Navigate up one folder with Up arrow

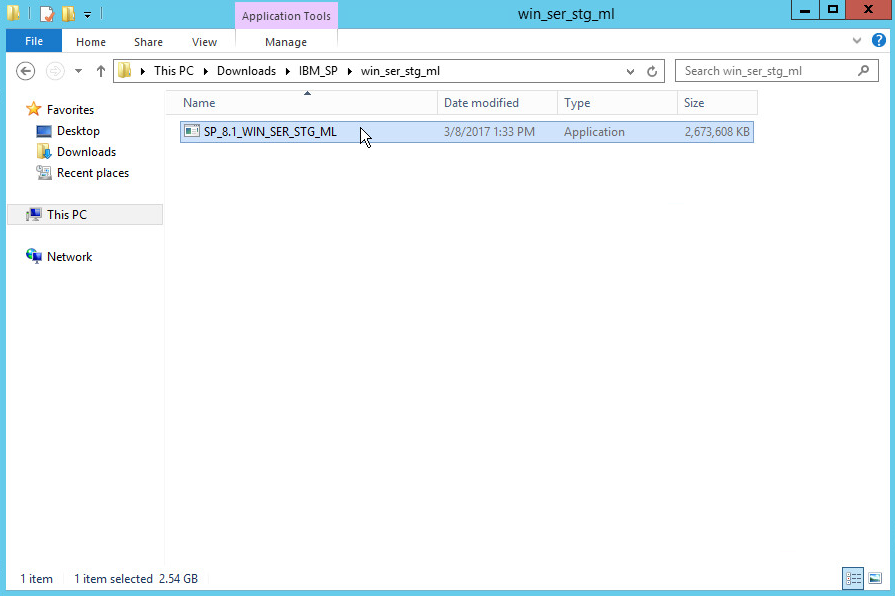(100, 71)
